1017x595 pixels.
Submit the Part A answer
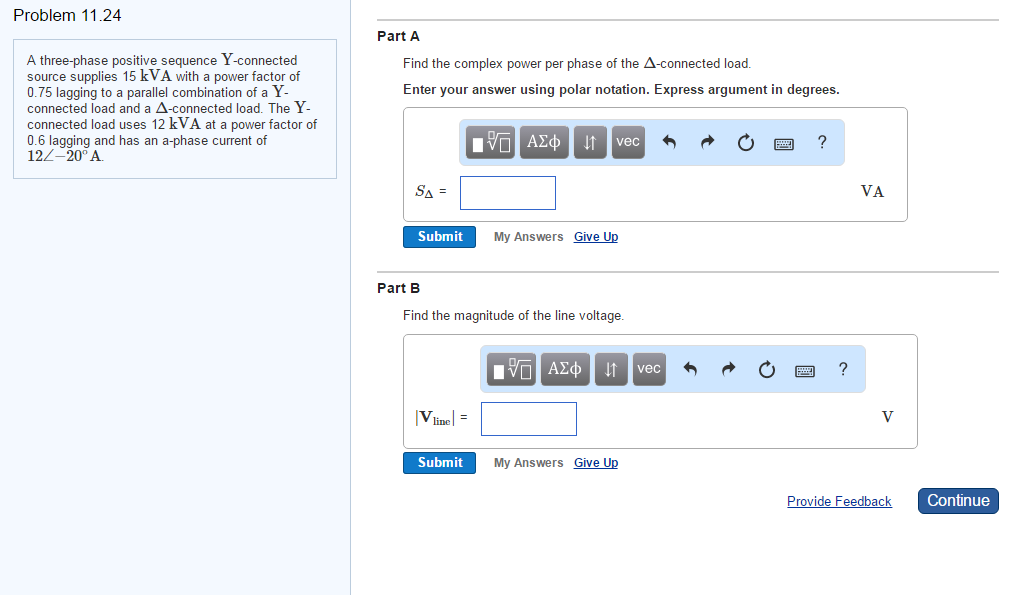[x=440, y=237]
